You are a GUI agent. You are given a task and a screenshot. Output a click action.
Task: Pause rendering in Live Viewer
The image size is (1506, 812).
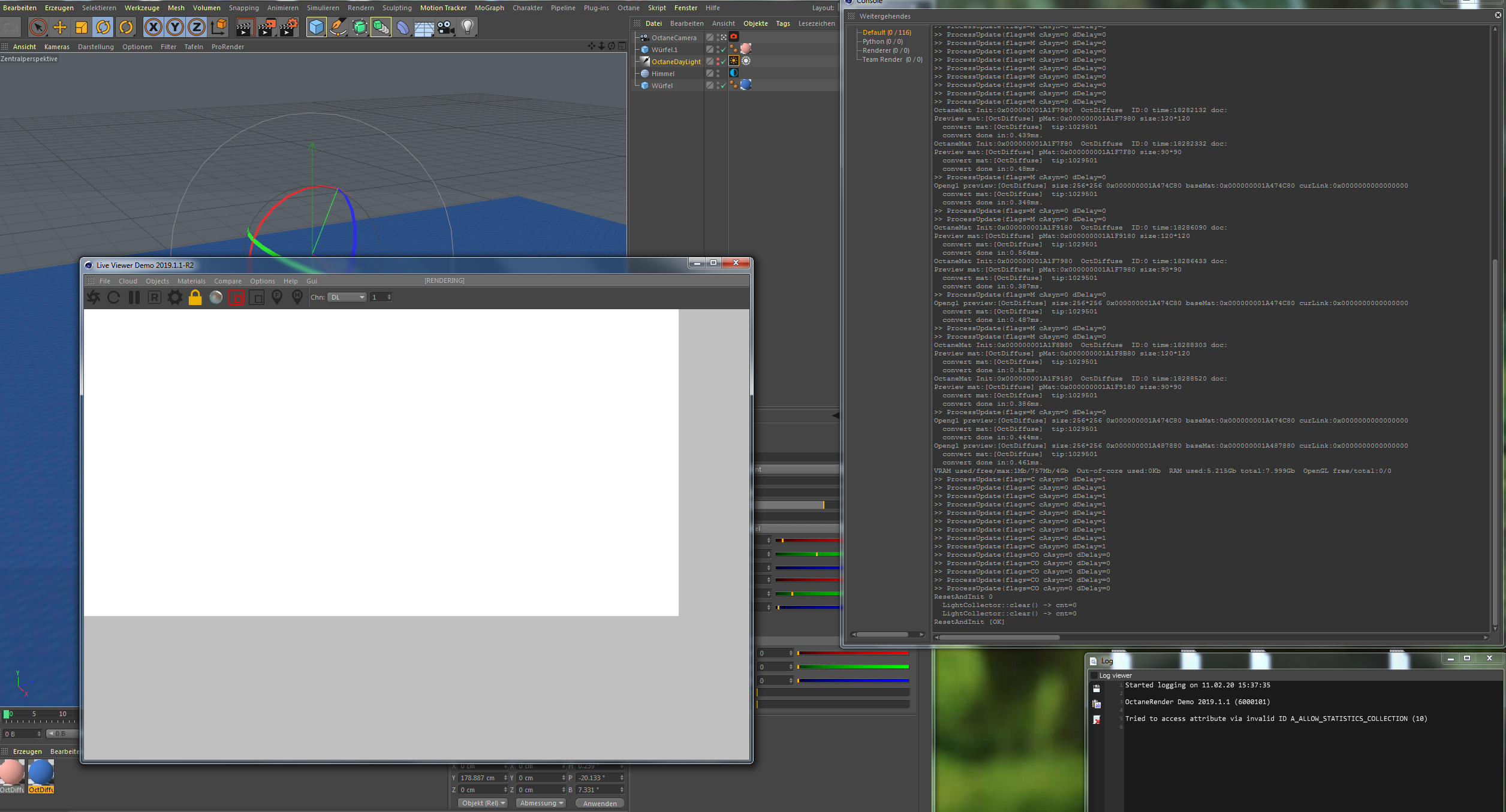pos(134,297)
